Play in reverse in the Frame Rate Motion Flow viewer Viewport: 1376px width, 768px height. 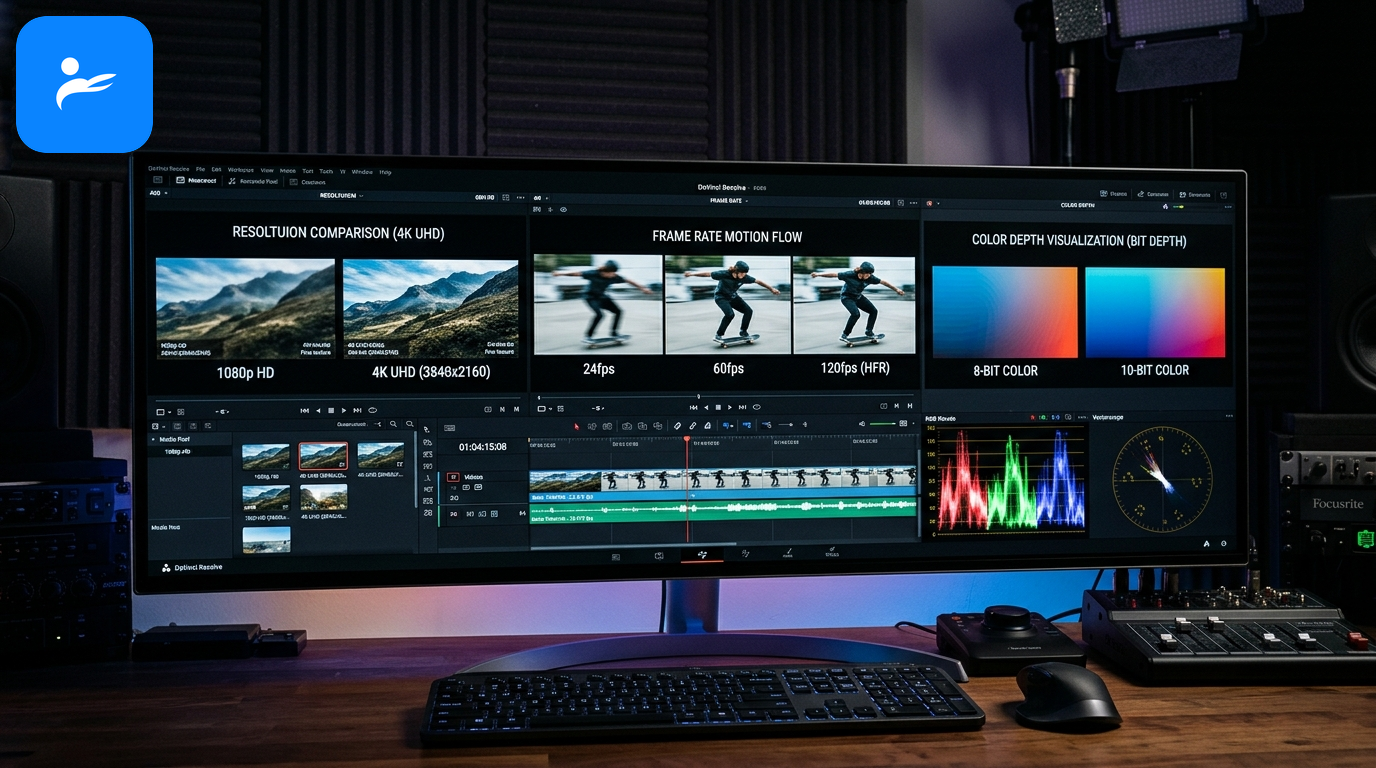pos(706,407)
